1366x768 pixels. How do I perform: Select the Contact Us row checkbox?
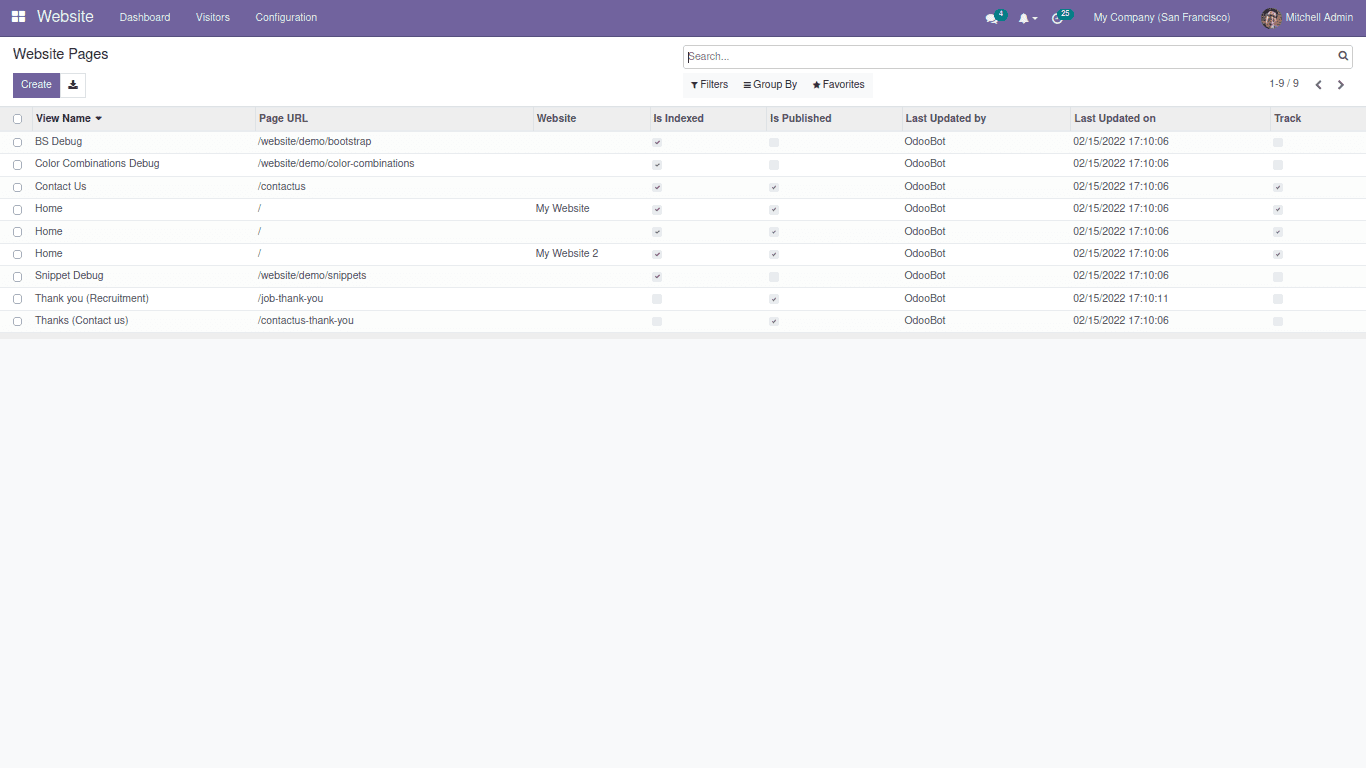click(17, 187)
